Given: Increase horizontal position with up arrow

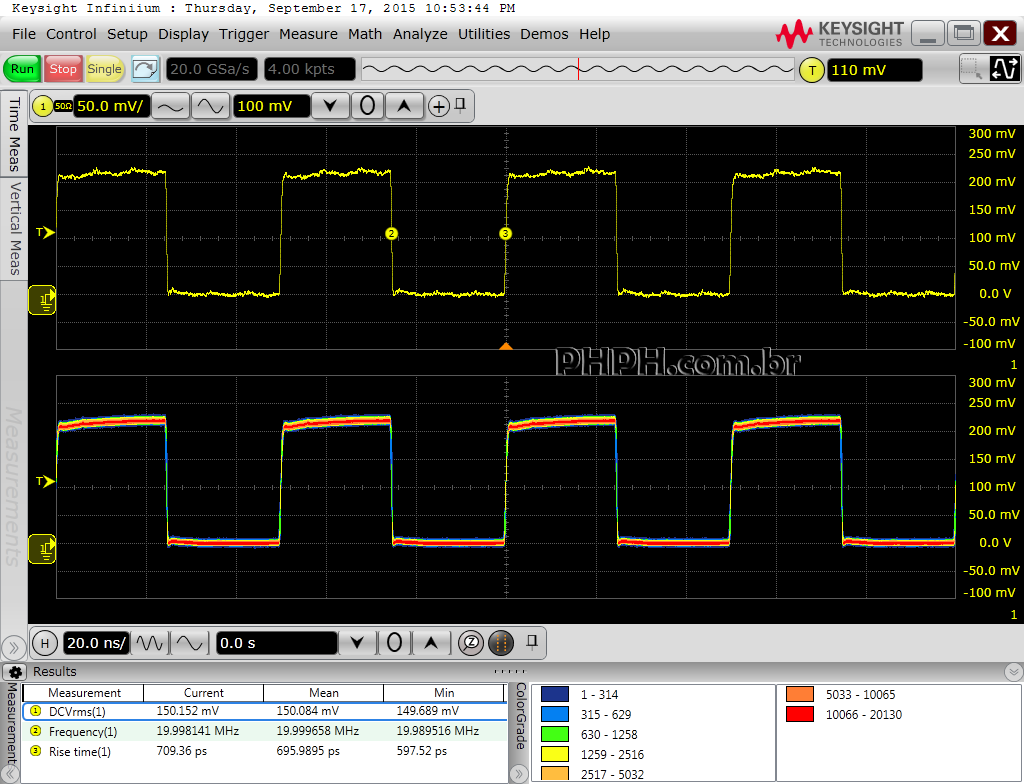Looking at the screenshot, I should [431, 642].
